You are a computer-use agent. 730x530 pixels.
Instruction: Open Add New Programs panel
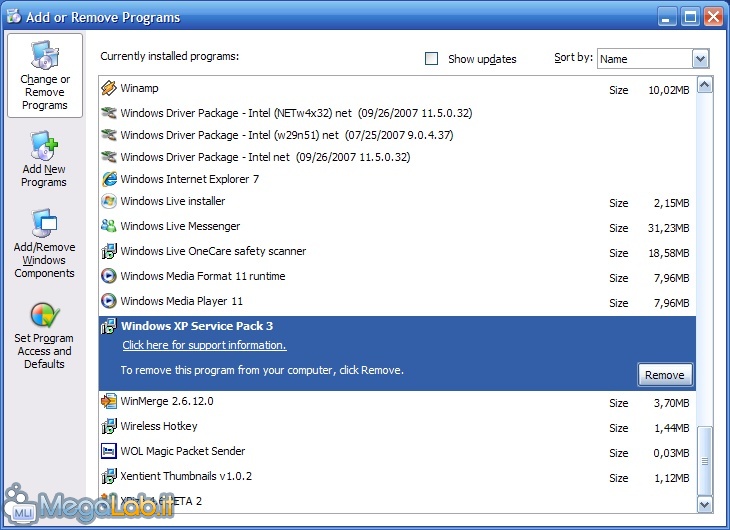point(44,159)
